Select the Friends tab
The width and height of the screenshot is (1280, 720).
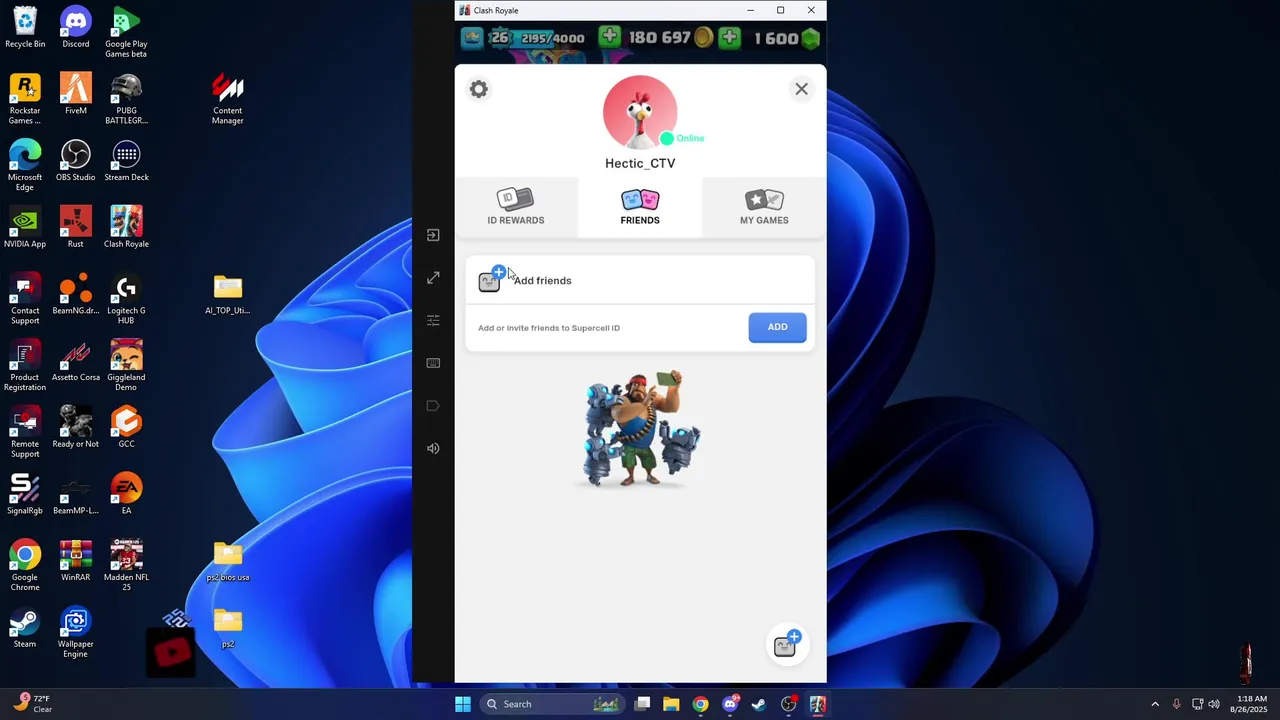coord(640,207)
